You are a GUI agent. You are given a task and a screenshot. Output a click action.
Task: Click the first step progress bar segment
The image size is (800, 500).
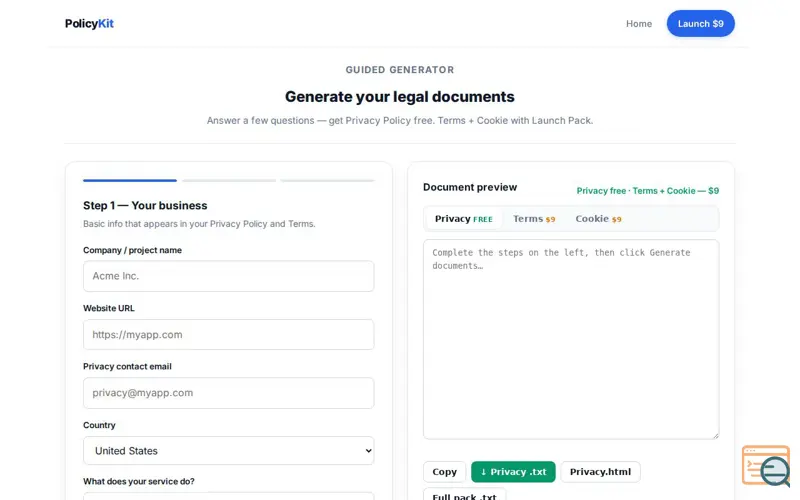(130, 181)
